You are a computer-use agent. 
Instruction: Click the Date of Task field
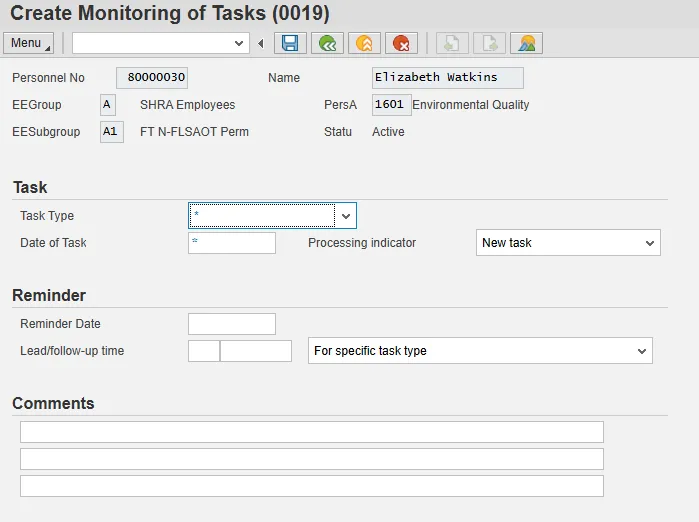pyautogui.click(x=232, y=243)
